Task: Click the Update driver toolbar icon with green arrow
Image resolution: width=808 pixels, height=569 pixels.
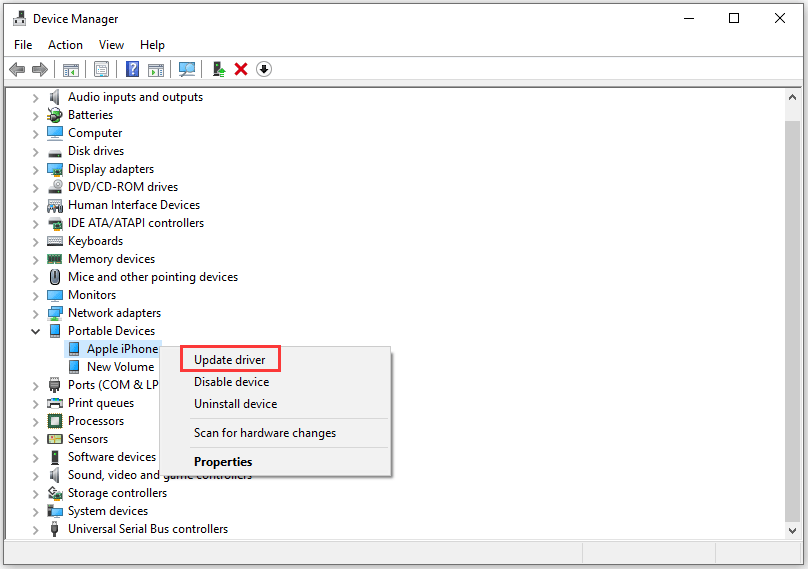Action: coord(219,69)
